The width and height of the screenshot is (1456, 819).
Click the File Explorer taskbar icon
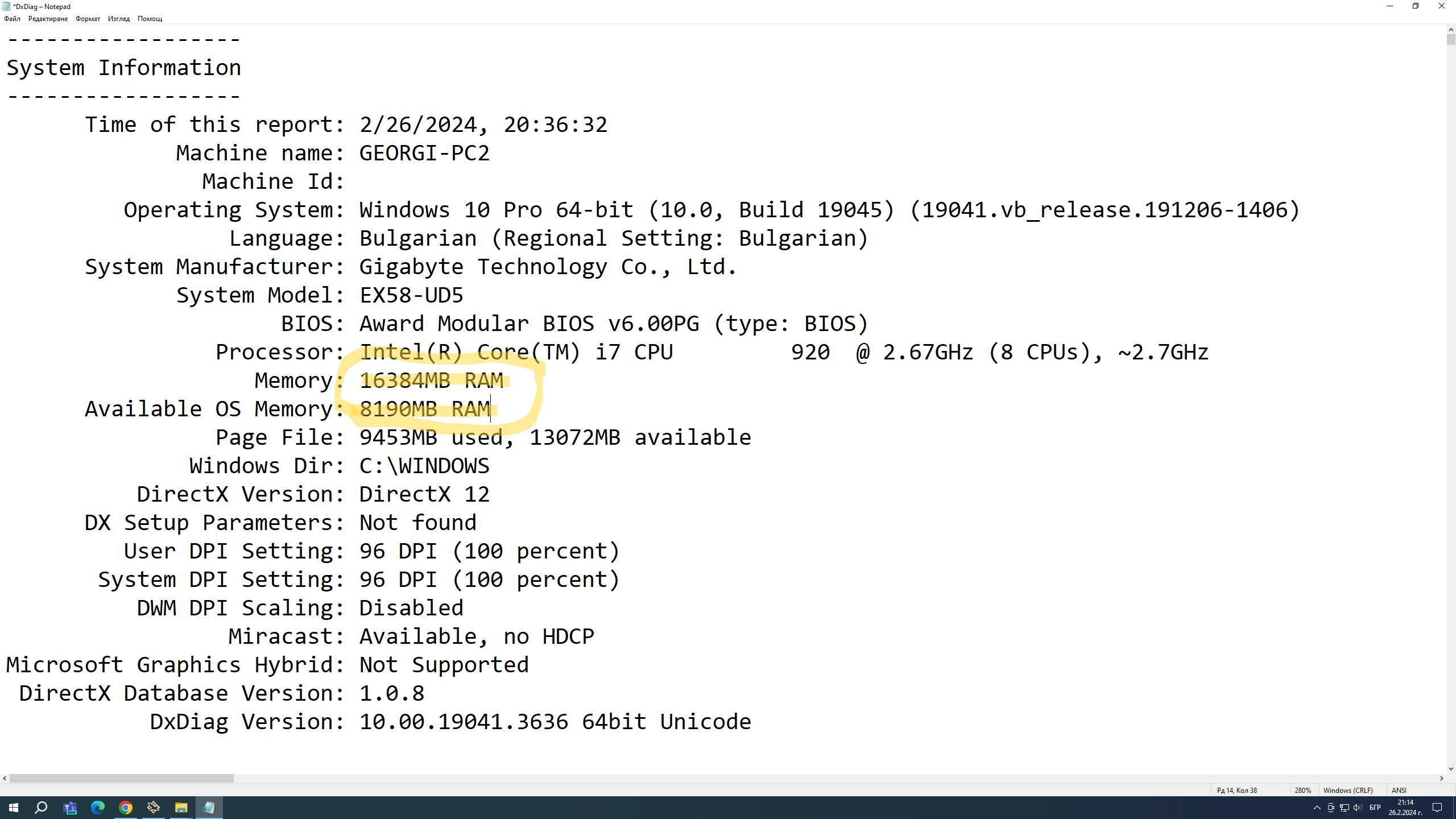[181, 807]
